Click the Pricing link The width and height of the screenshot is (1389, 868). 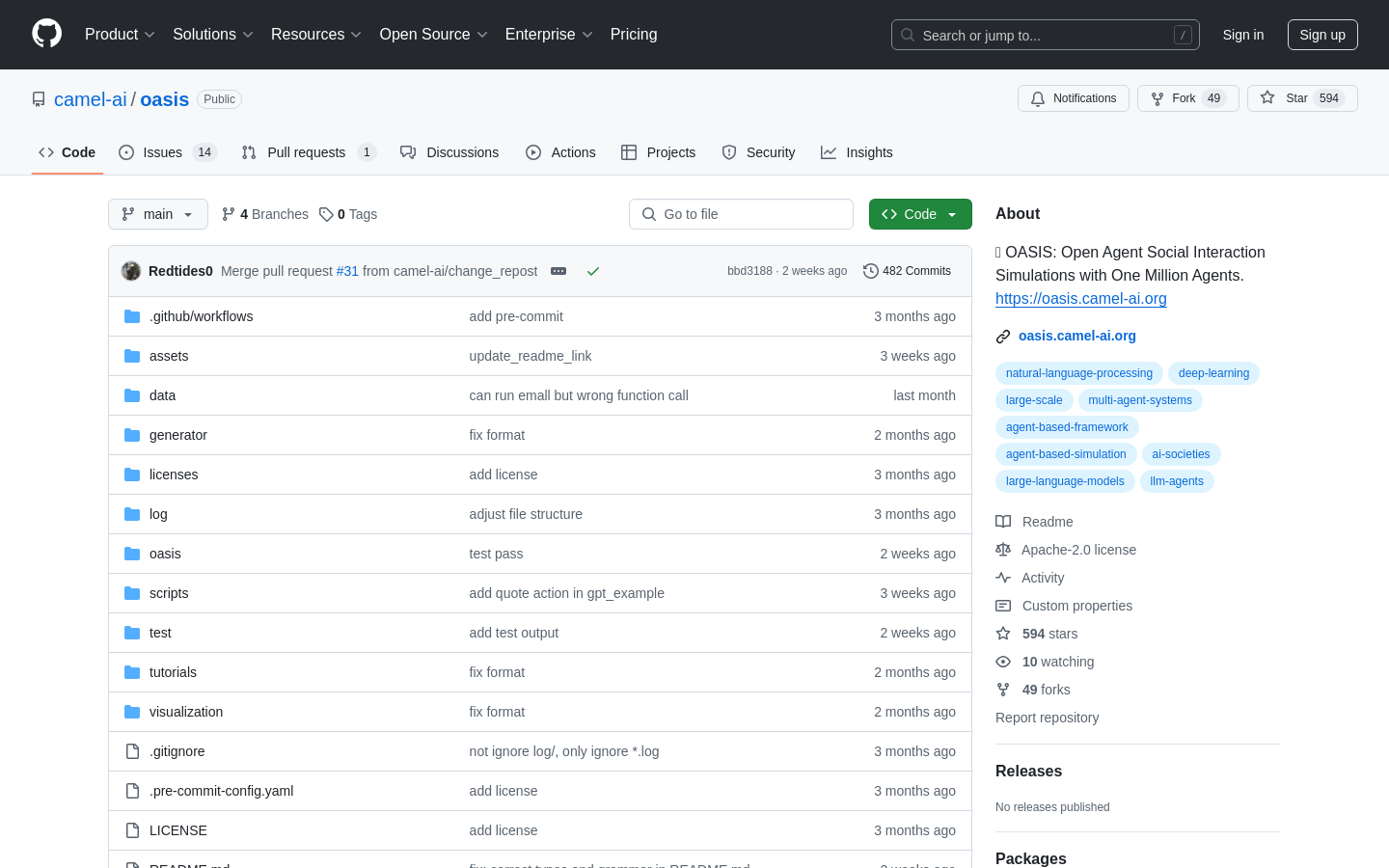coord(634,34)
